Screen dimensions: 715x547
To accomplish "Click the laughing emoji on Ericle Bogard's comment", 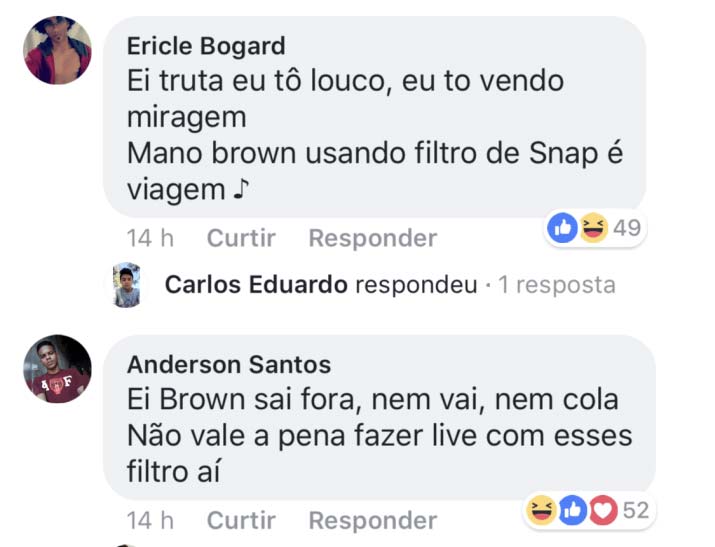I will pyautogui.click(x=593, y=227).
